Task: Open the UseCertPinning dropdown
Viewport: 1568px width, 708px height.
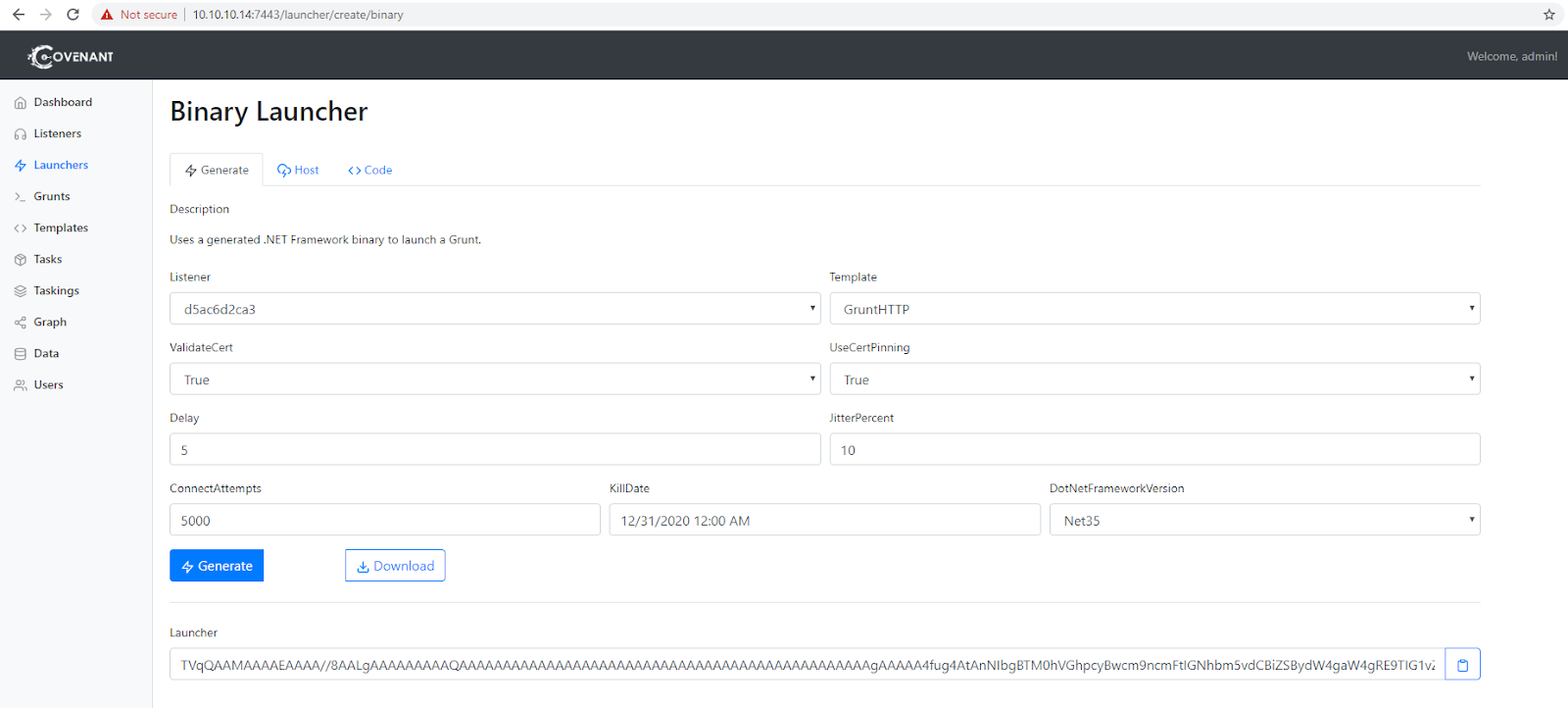Action: [1154, 379]
